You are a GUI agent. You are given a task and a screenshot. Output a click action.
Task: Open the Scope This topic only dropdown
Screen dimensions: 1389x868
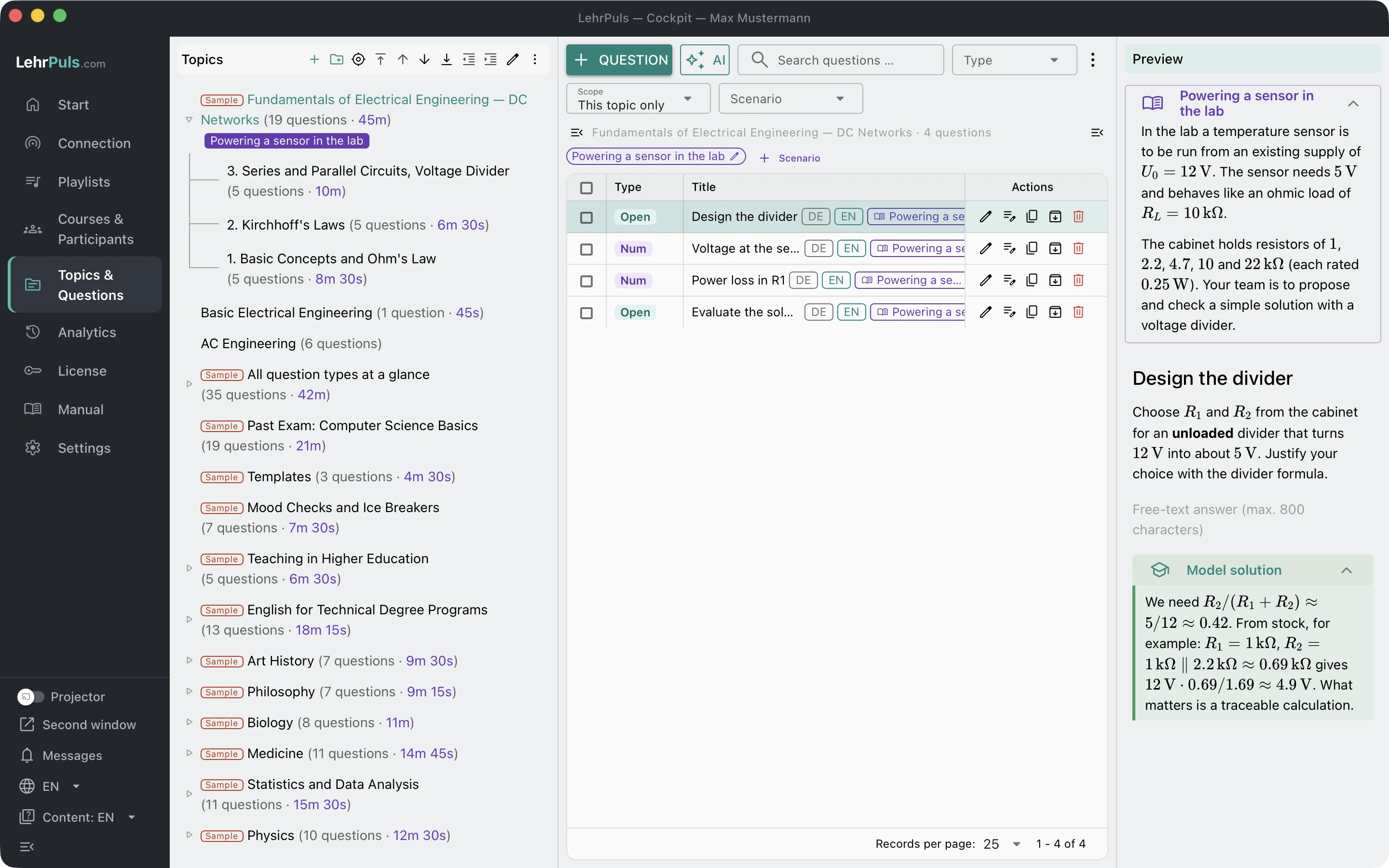click(x=638, y=99)
